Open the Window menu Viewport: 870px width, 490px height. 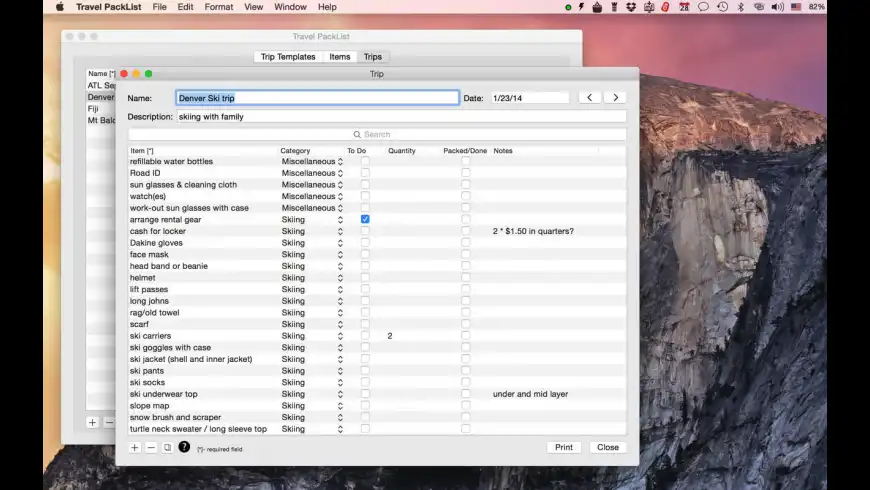tap(290, 7)
